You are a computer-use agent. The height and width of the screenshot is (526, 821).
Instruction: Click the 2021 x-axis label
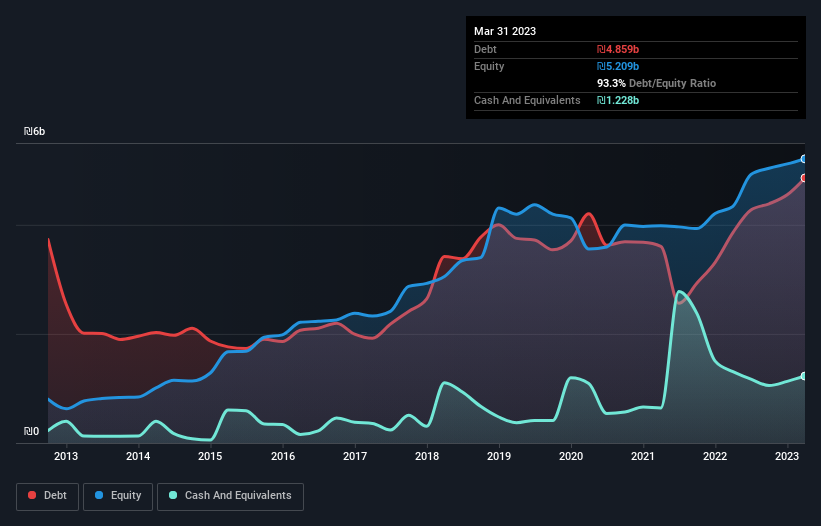pyautogui.click(x=643, y=456)
